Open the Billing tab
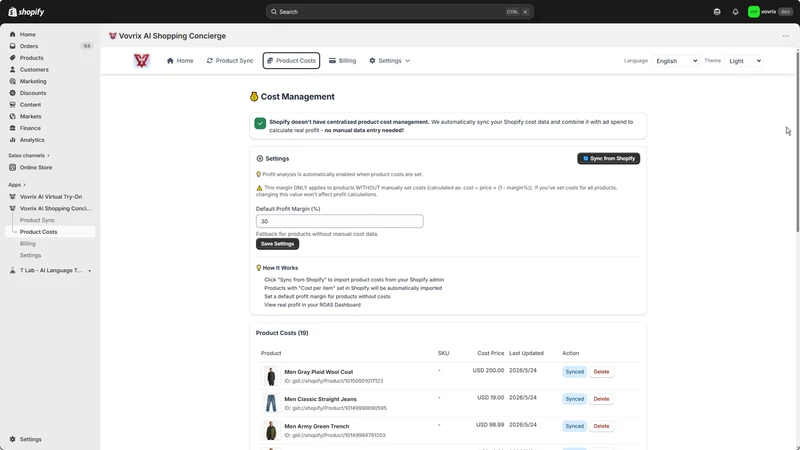Viewport: 800px width, 450px height. 342,61
